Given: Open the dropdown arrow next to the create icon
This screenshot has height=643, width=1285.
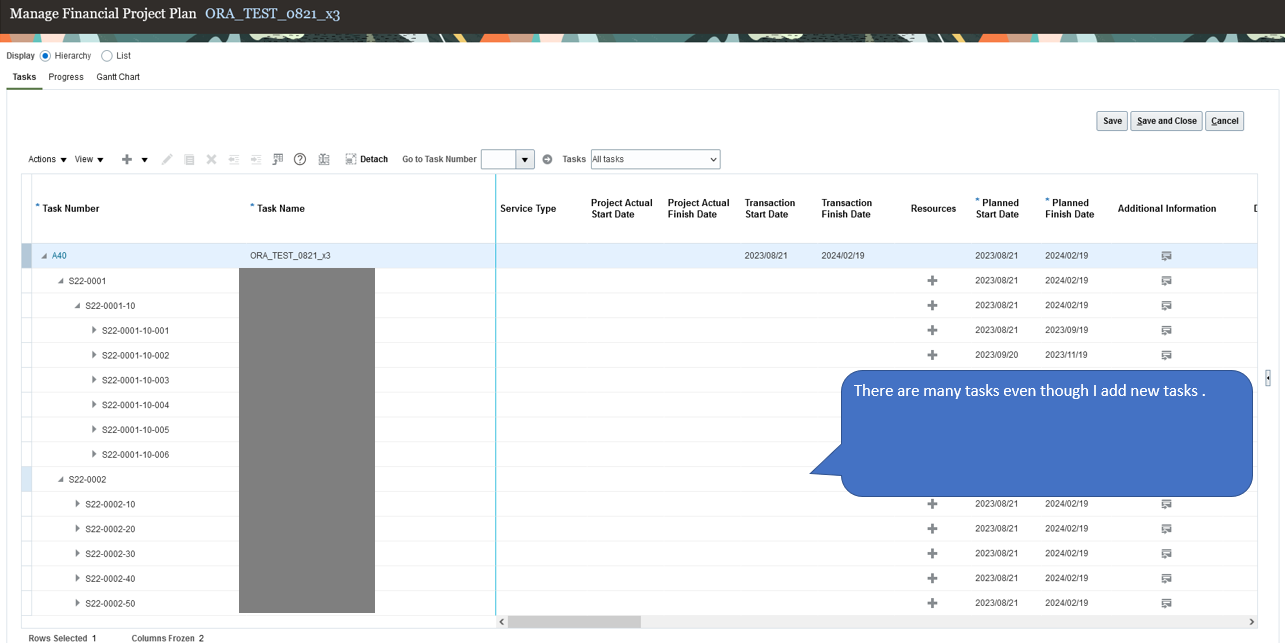Looking at the screenshot, I should [x=145, y=160].
